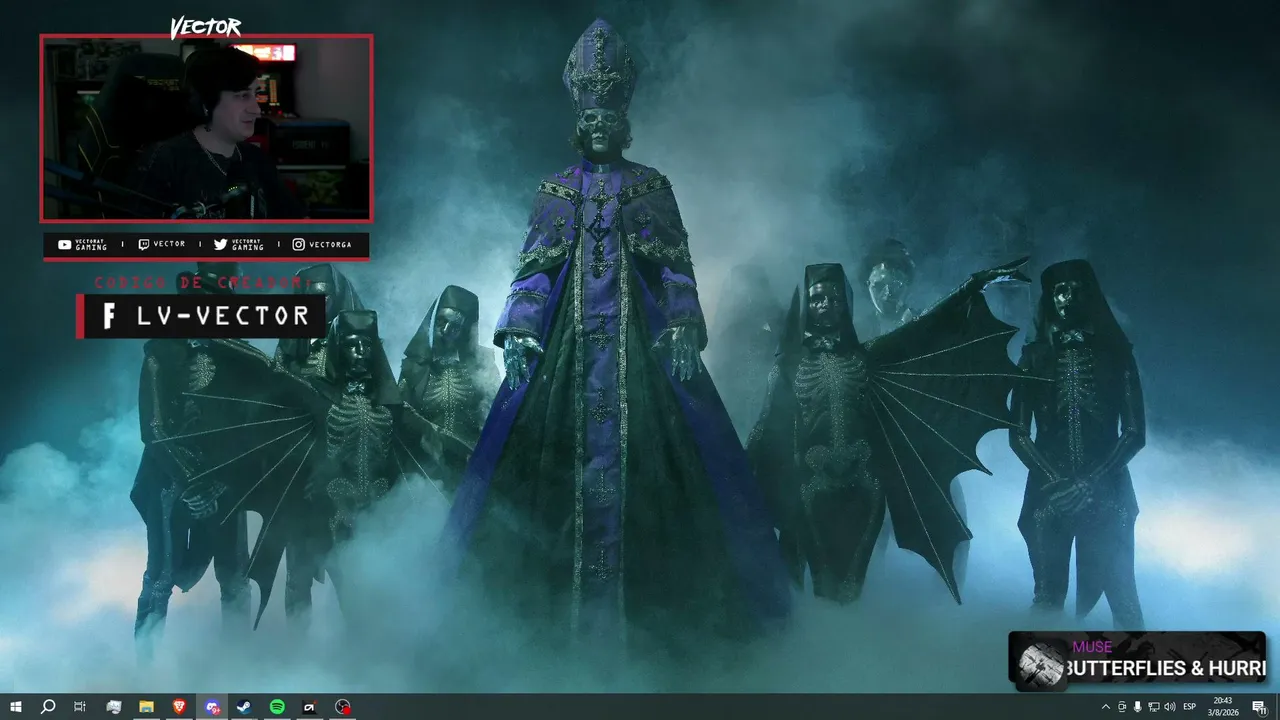
Task: Open OBS Studio recording icon in taskbar
Action: (343, 707)
